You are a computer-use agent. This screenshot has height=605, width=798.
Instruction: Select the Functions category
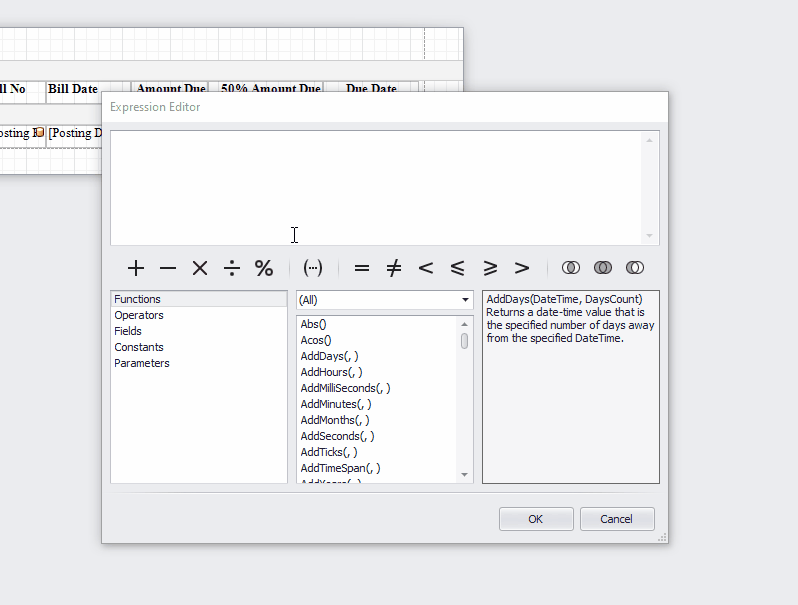[198, 299]
